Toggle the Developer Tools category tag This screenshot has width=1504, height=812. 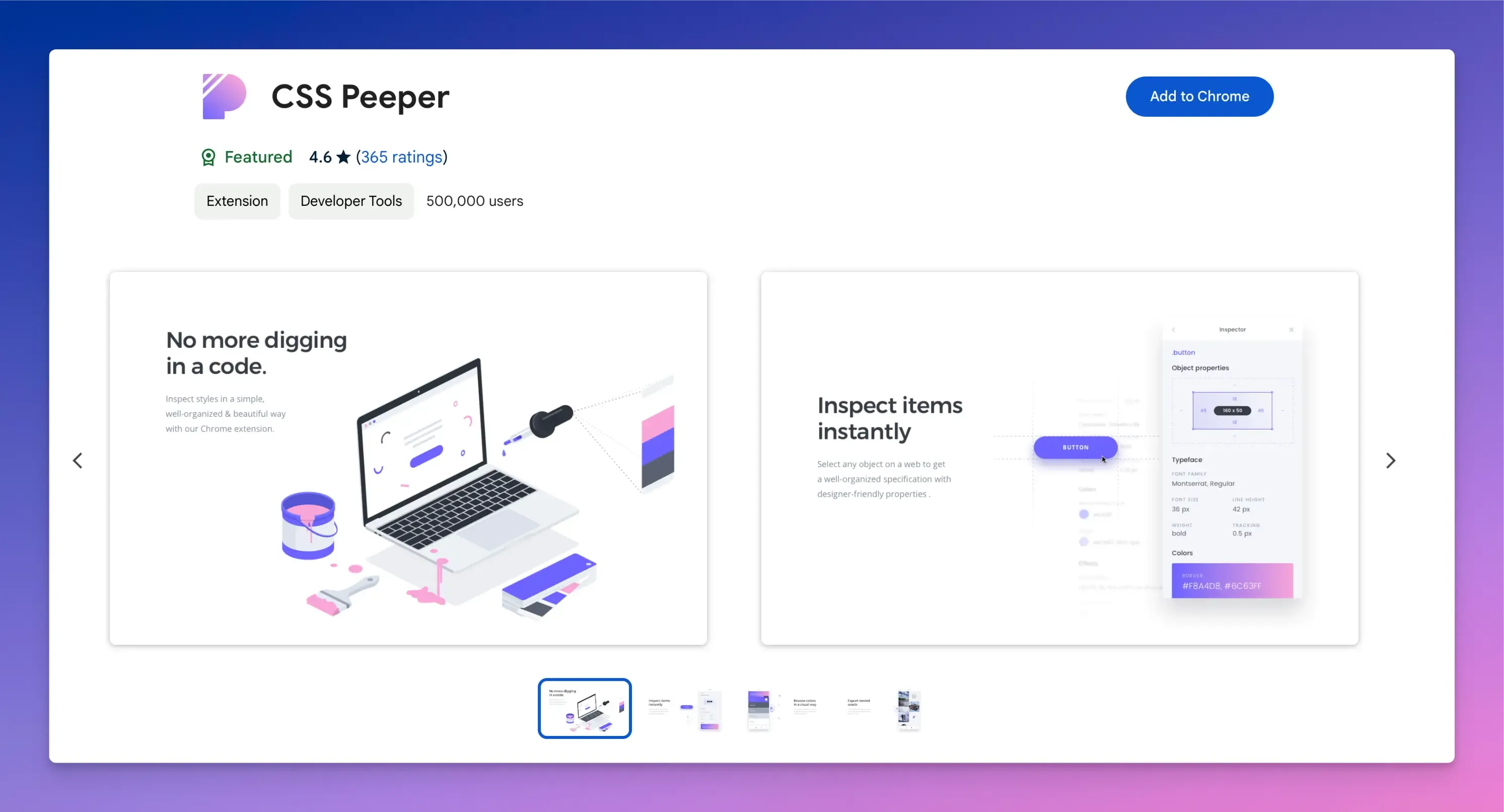[x=351, y=201]
